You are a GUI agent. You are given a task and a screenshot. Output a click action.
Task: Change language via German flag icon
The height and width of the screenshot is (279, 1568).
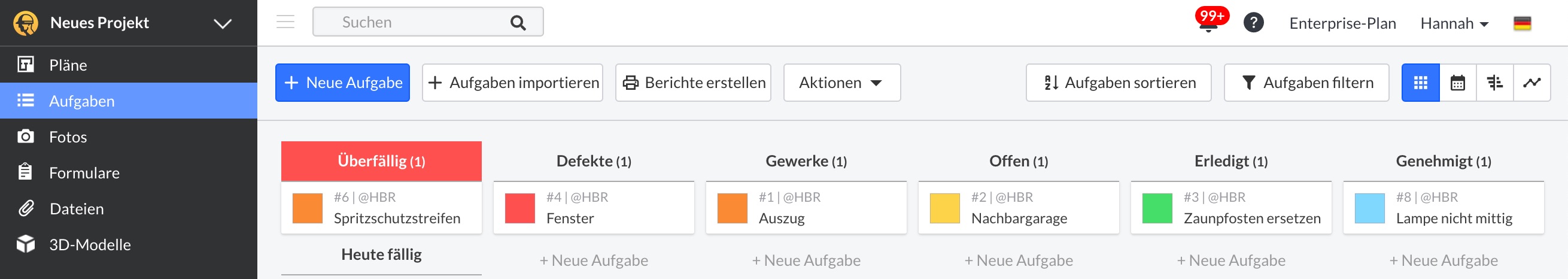point(1522,23)
